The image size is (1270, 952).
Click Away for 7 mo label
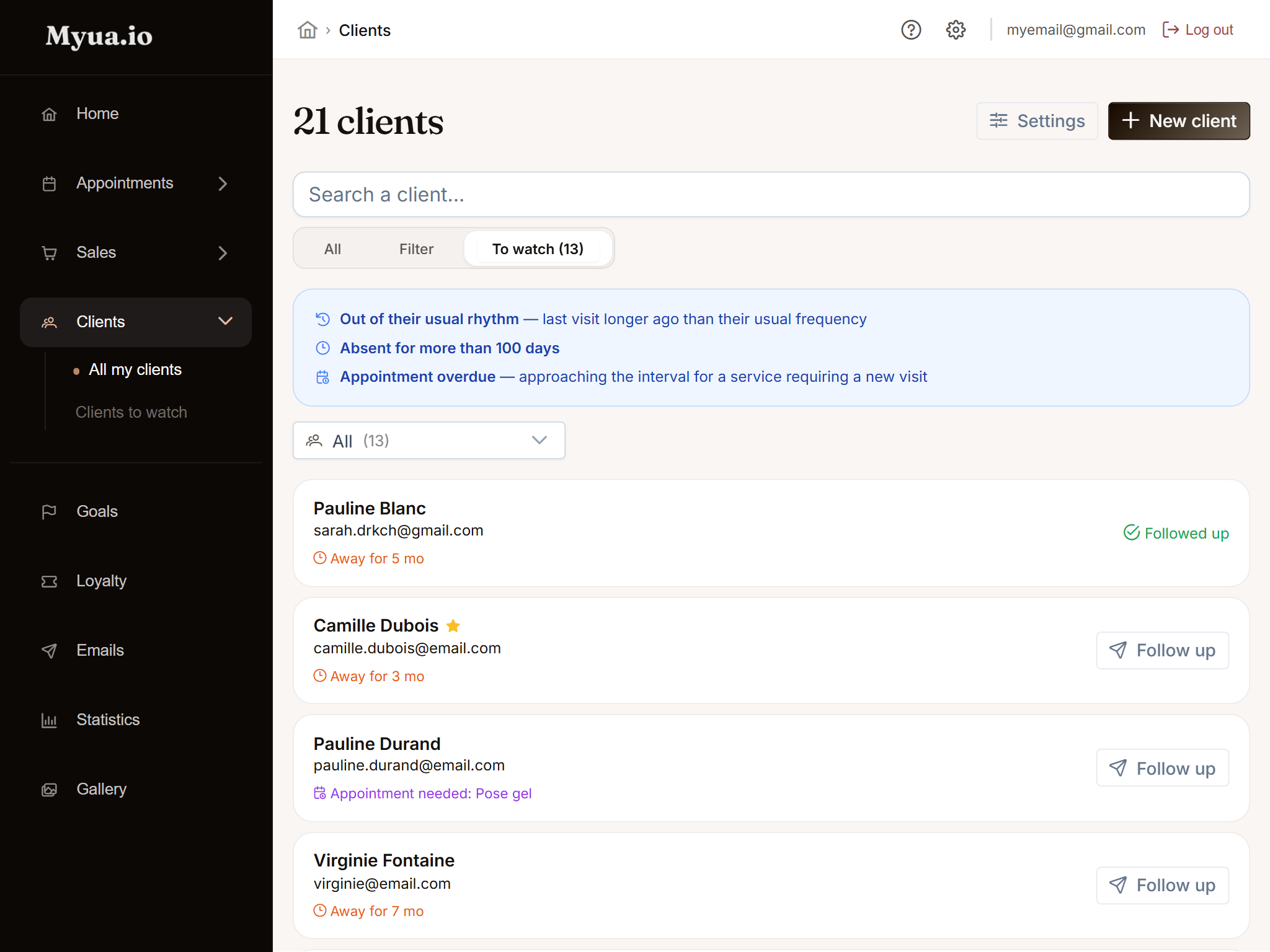[369, 911]
